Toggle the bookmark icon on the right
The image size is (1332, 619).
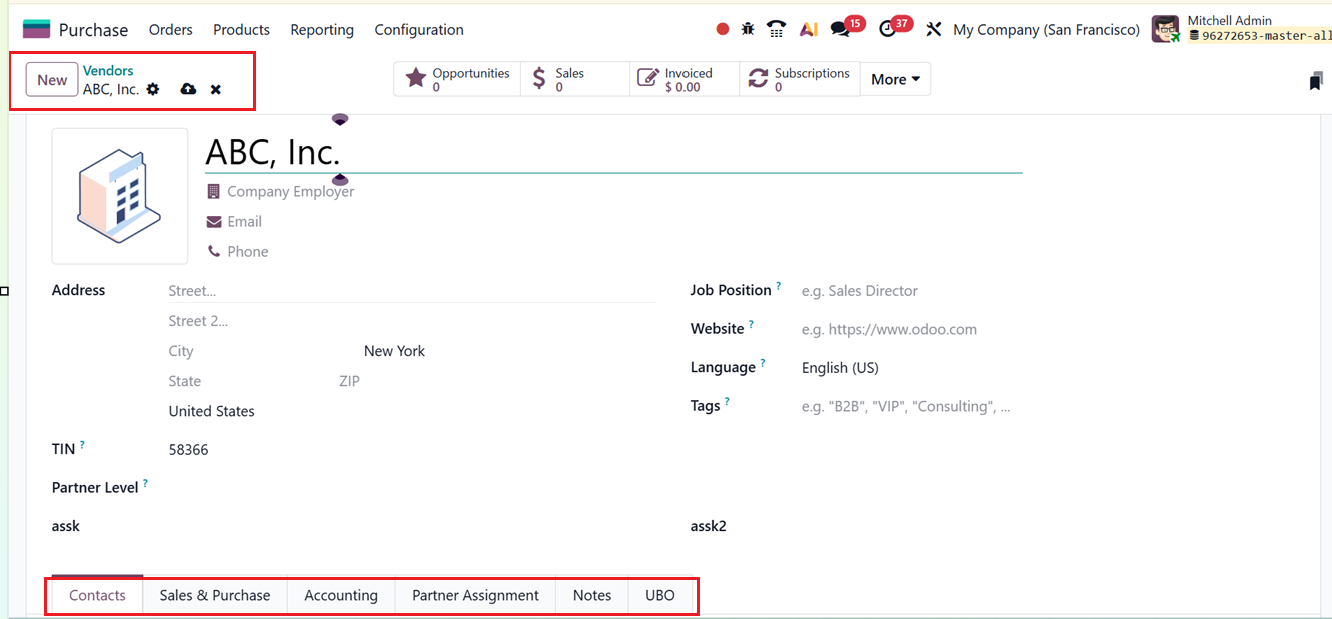pyautogui.click(x=1315, y=82)
